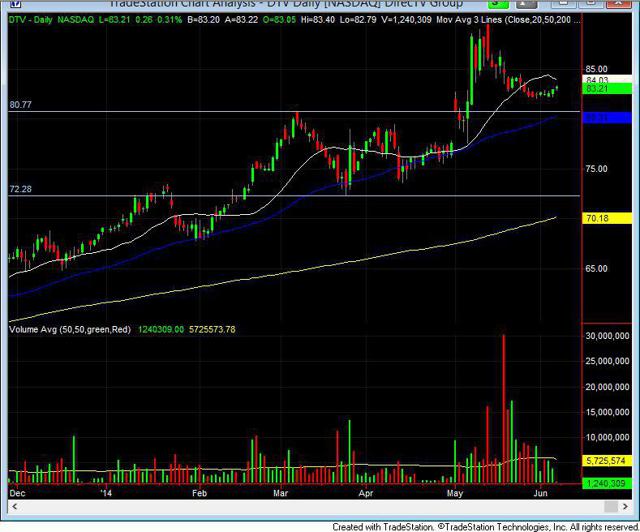640x532 pixels.
Task: Click the 65.00 price axis label
Action: point(596,269)
